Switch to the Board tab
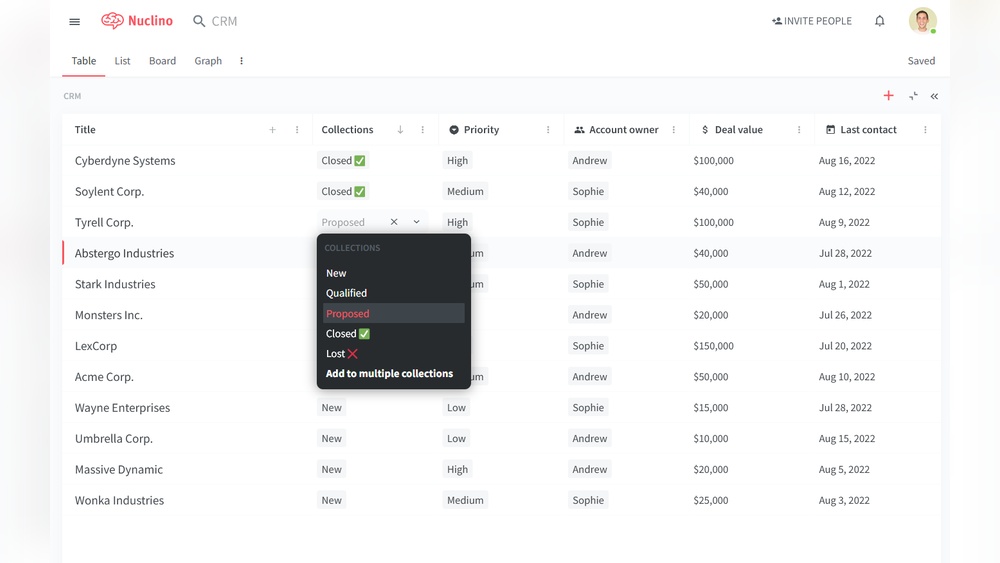1000x563 pixels. click(x=162, y=61)
